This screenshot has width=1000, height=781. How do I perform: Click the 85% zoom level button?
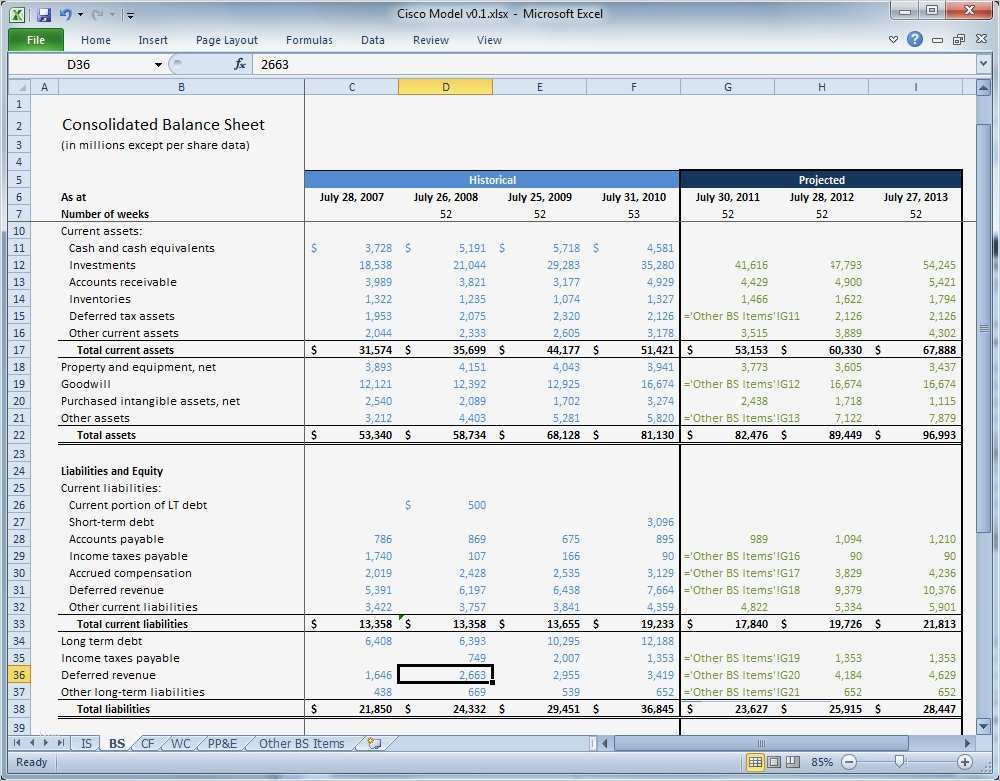[x=821, y=762]
